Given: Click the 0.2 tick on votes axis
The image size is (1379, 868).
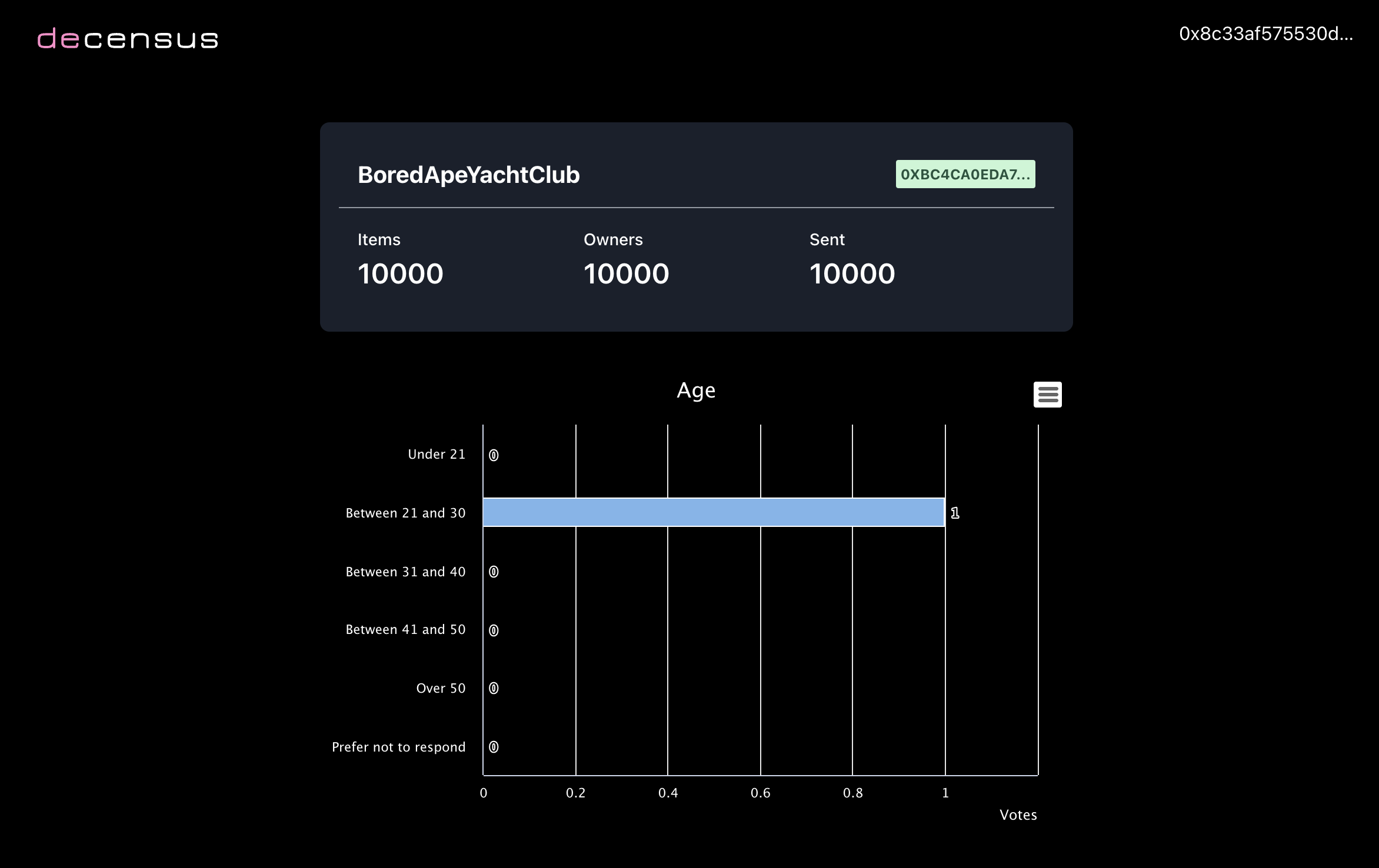Looking at the screenshot, I should [575, 793].
